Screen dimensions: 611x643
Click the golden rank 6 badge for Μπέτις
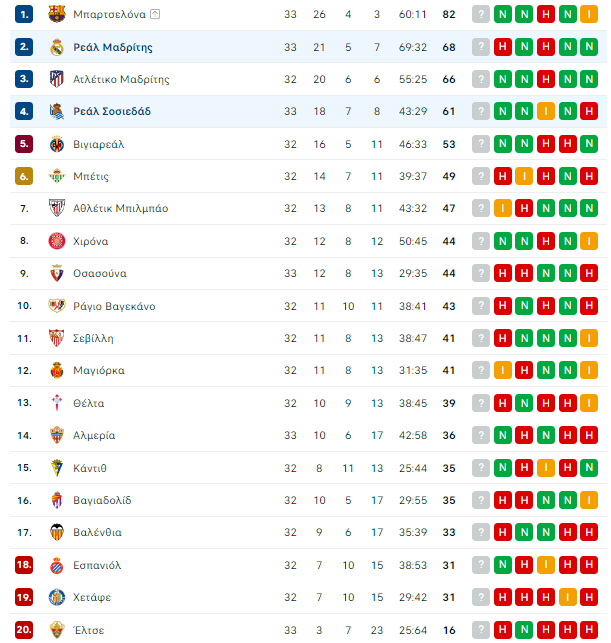tap(24, 176)
